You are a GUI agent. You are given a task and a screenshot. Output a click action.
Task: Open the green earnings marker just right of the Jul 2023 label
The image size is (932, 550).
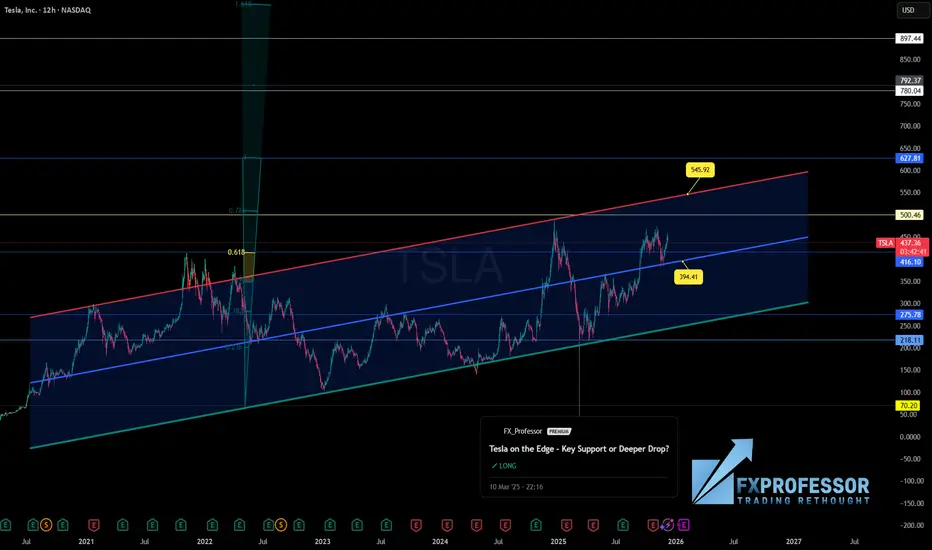pyautogui.click(x=386, y=524)
